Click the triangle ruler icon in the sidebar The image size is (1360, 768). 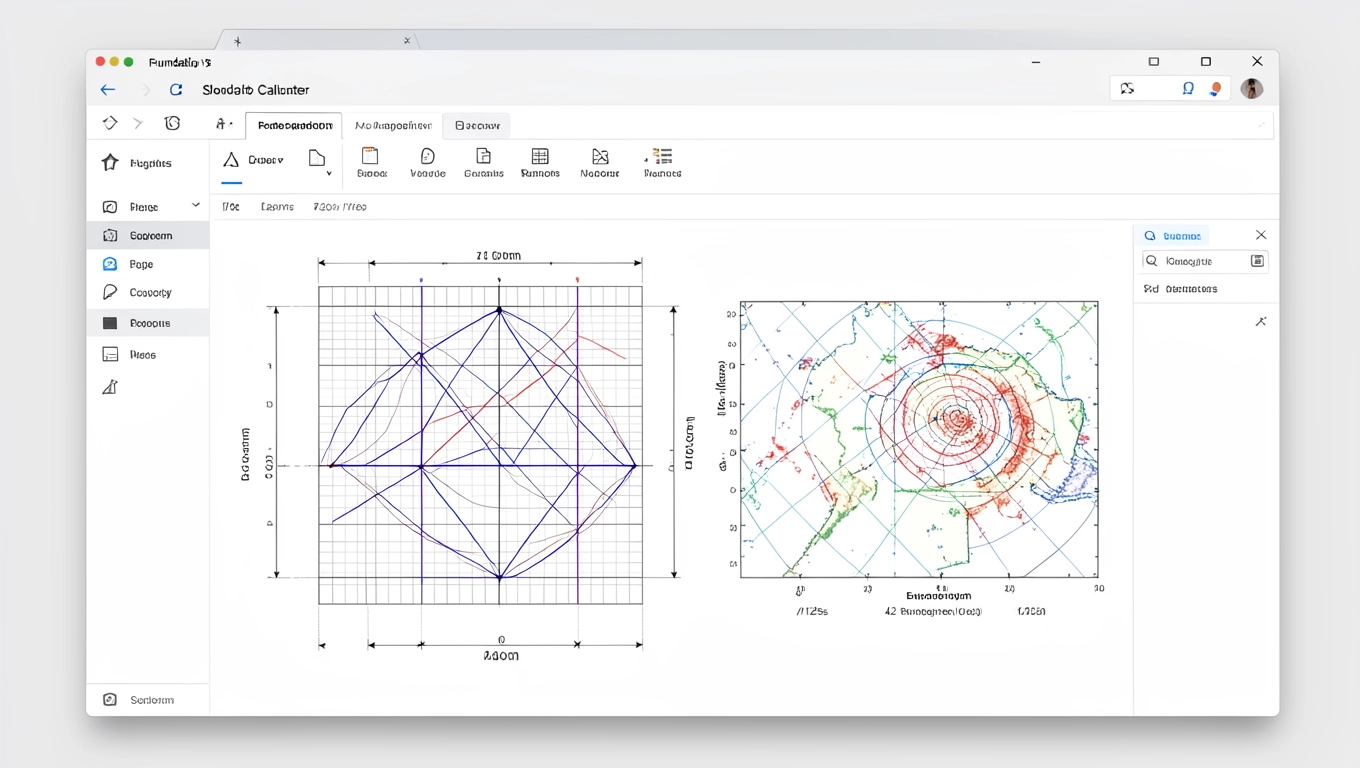coord(110,387)
